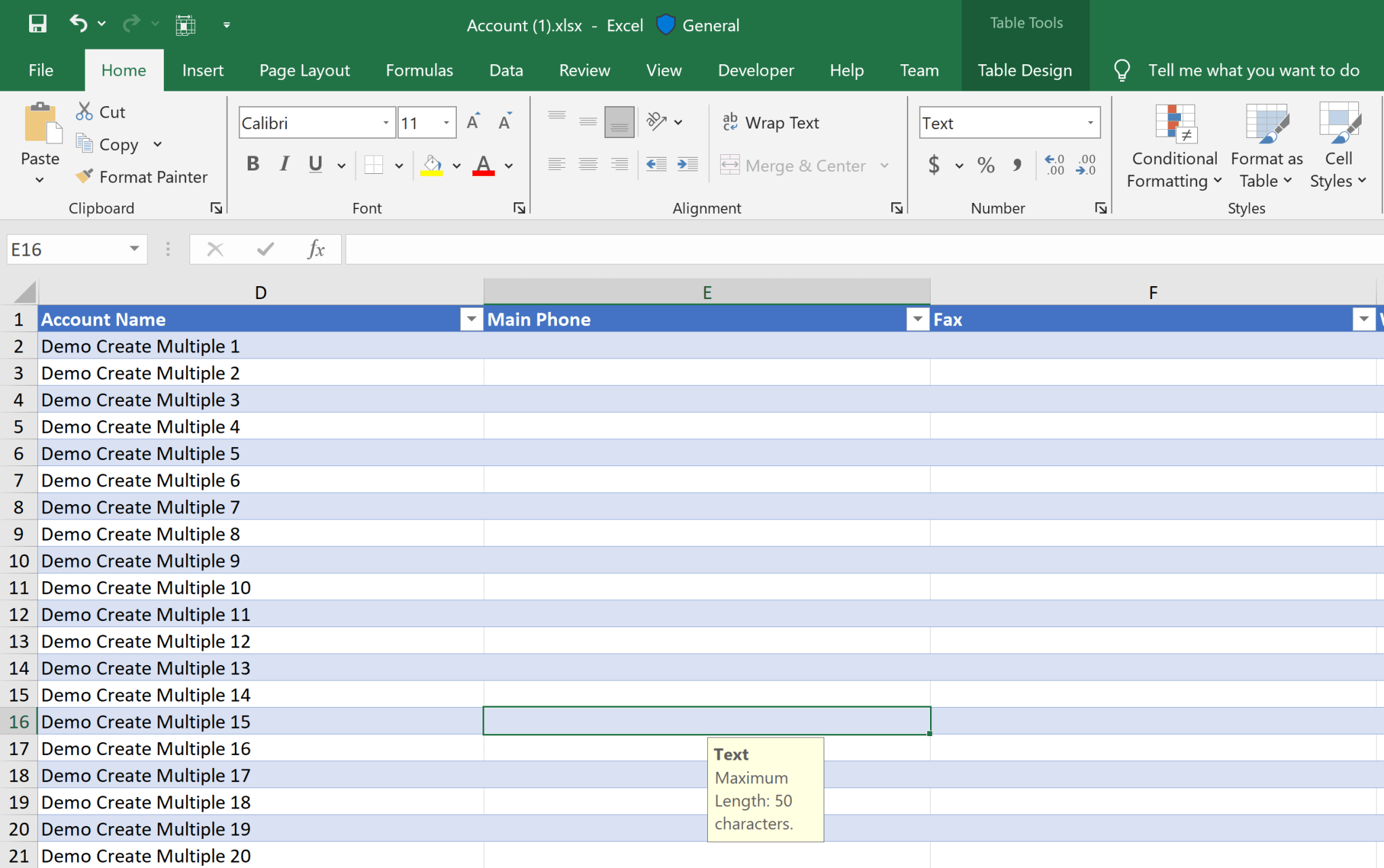Screen dimensions: 1384x868
Task: Switch to the Page Layout tab
Action: (305, 70)
